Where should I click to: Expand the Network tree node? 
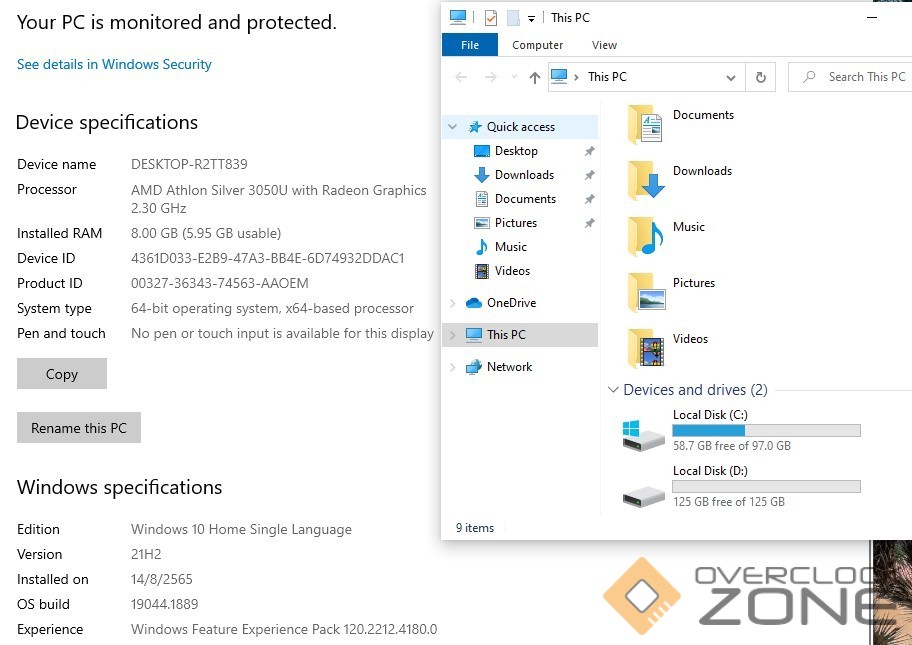[453, 367]
